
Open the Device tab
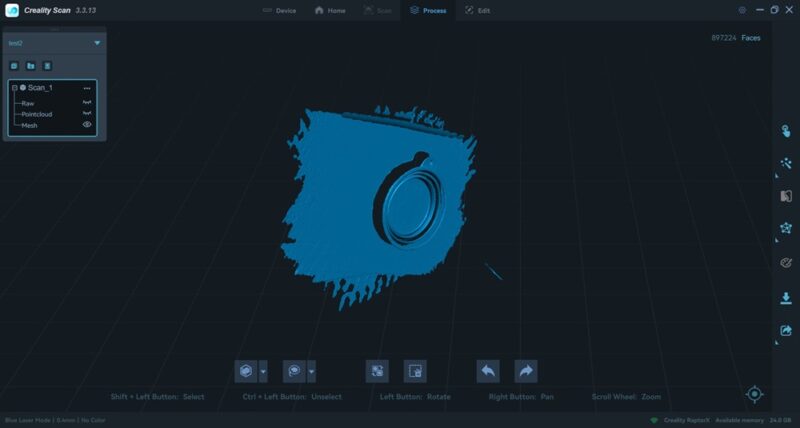click(x=279, y=10)
